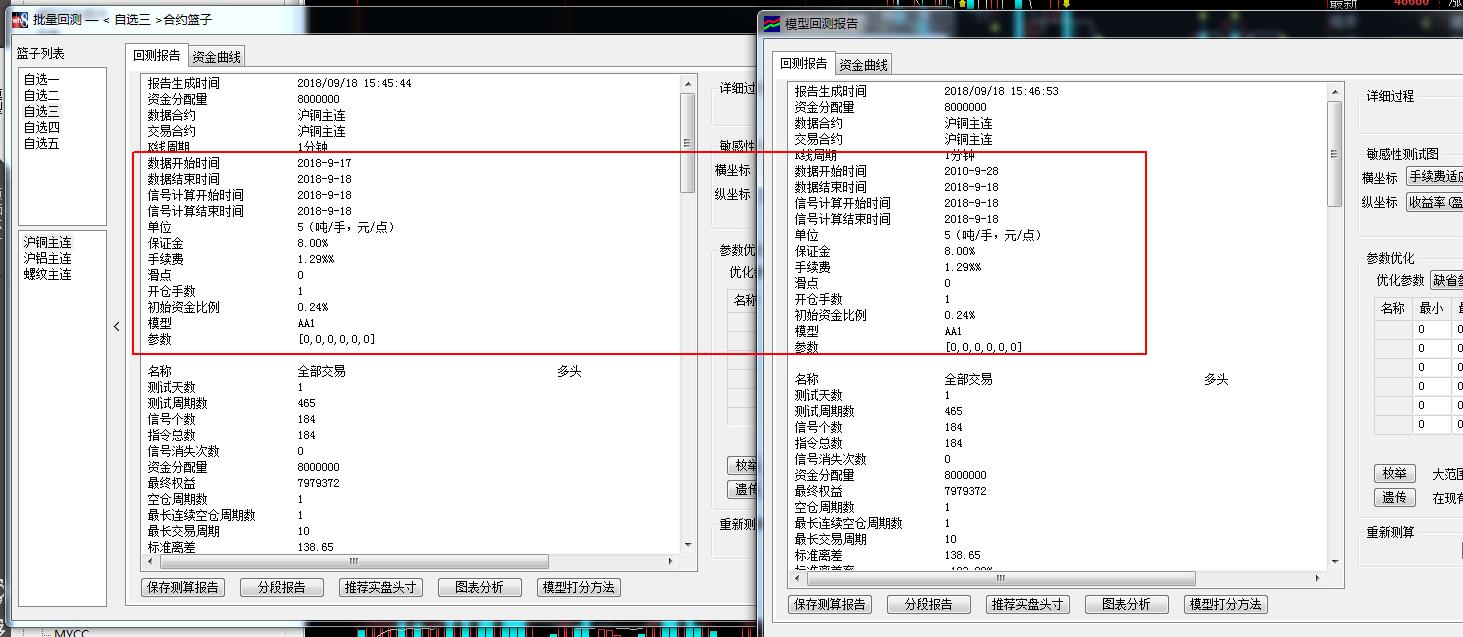Click 分段报告 button in left window
1463x637 pixels.
pyautogui.click(x=281, y=587)
